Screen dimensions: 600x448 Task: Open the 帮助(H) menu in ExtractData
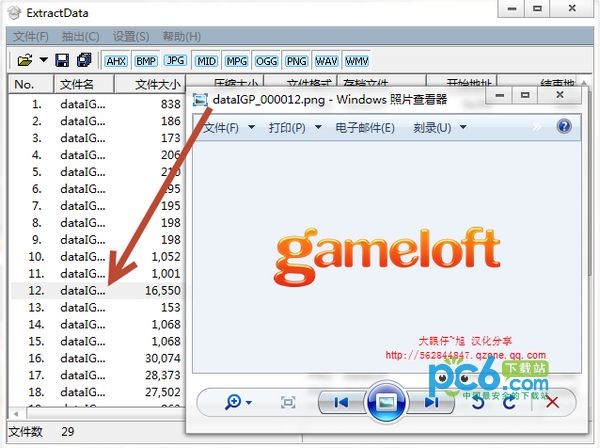(x=182, y=37)
